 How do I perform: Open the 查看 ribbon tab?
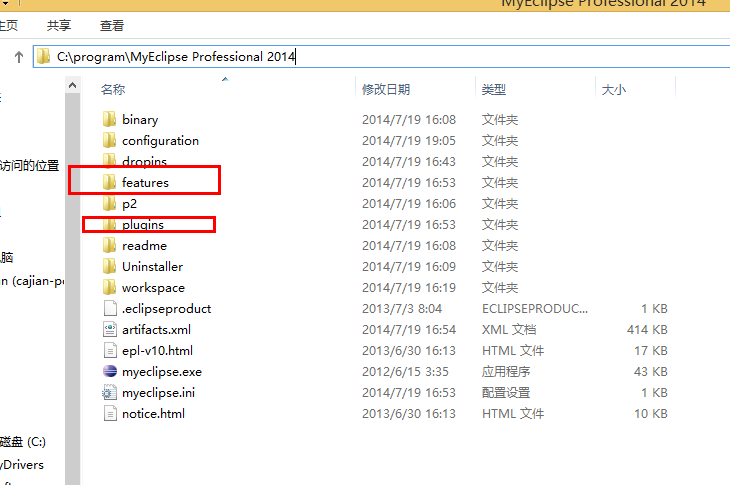point(112,25)
